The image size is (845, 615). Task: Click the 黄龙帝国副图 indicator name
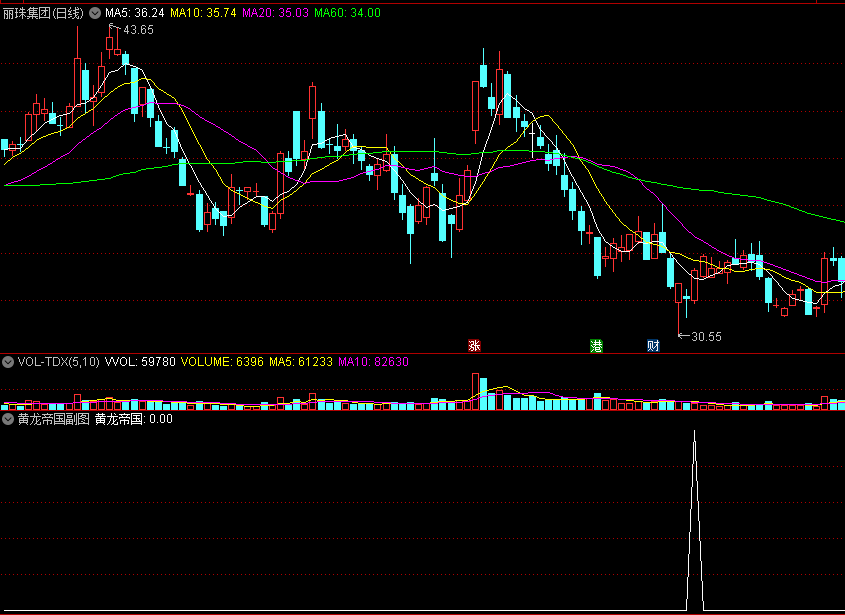(x=54, y=419)
